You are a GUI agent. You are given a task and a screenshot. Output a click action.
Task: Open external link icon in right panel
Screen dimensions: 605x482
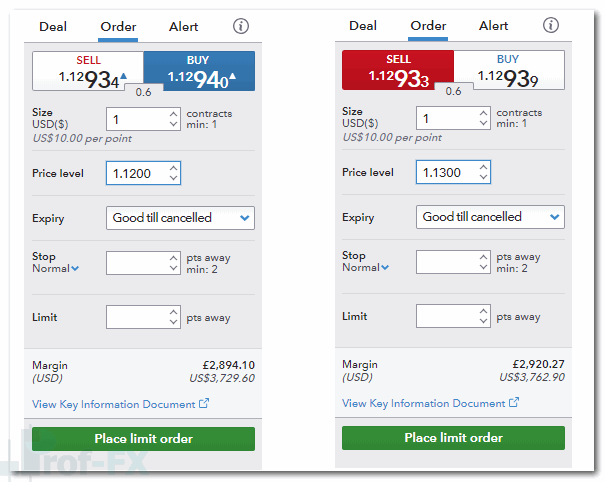[x=514, y=403]
